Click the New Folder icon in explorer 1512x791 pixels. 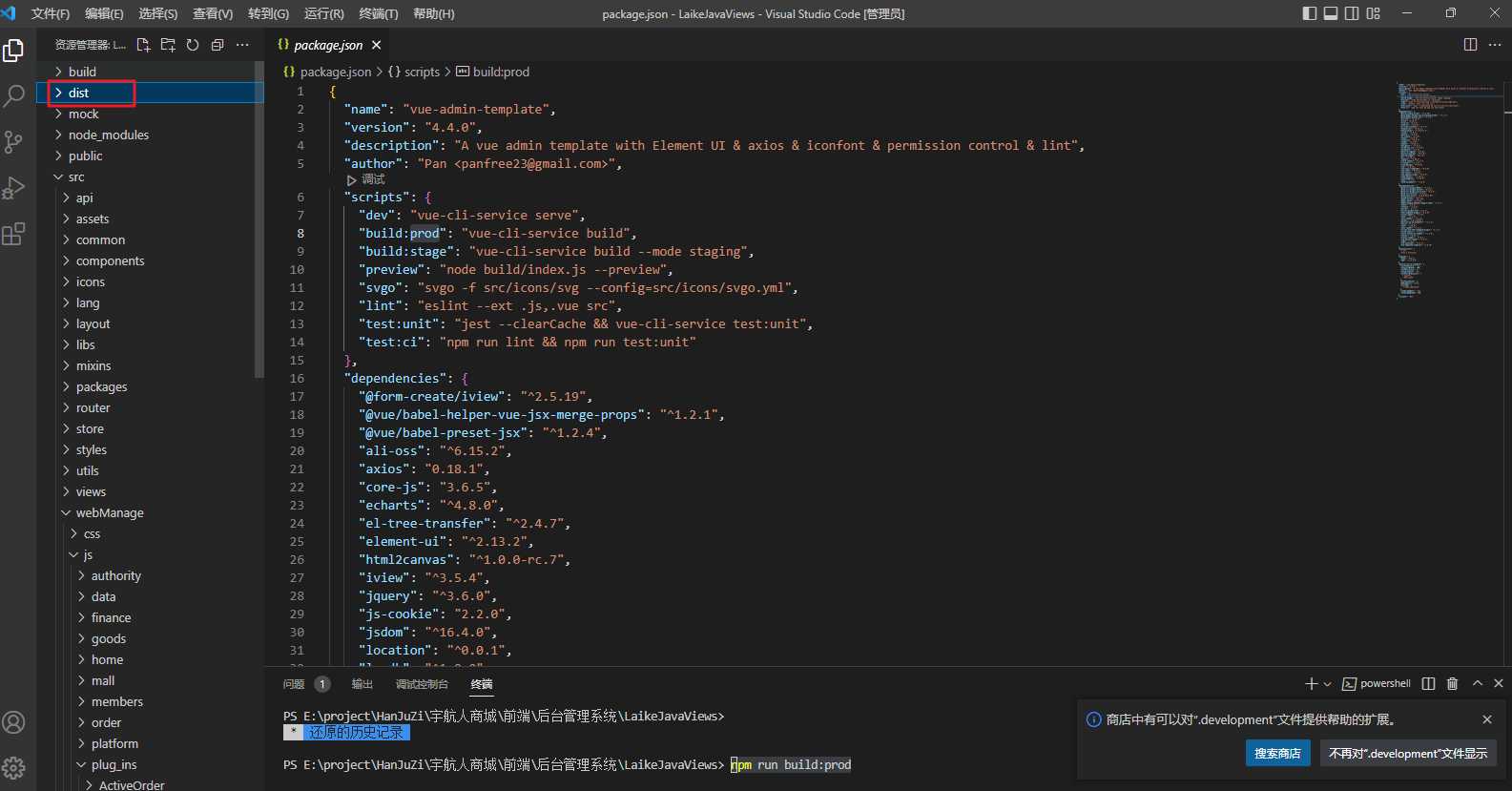[x=168, y=45]
